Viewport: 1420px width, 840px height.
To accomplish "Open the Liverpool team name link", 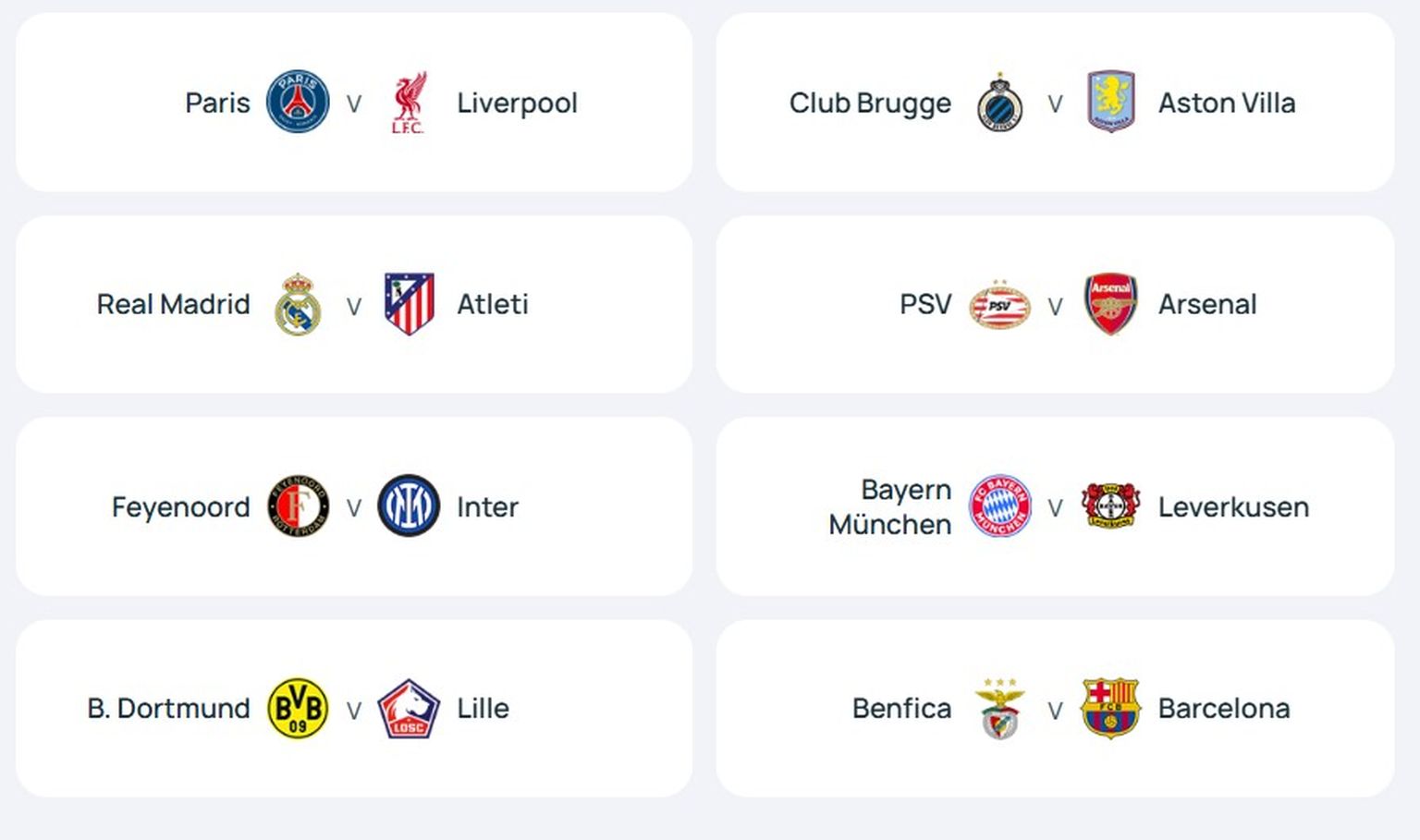I will 517,103.
